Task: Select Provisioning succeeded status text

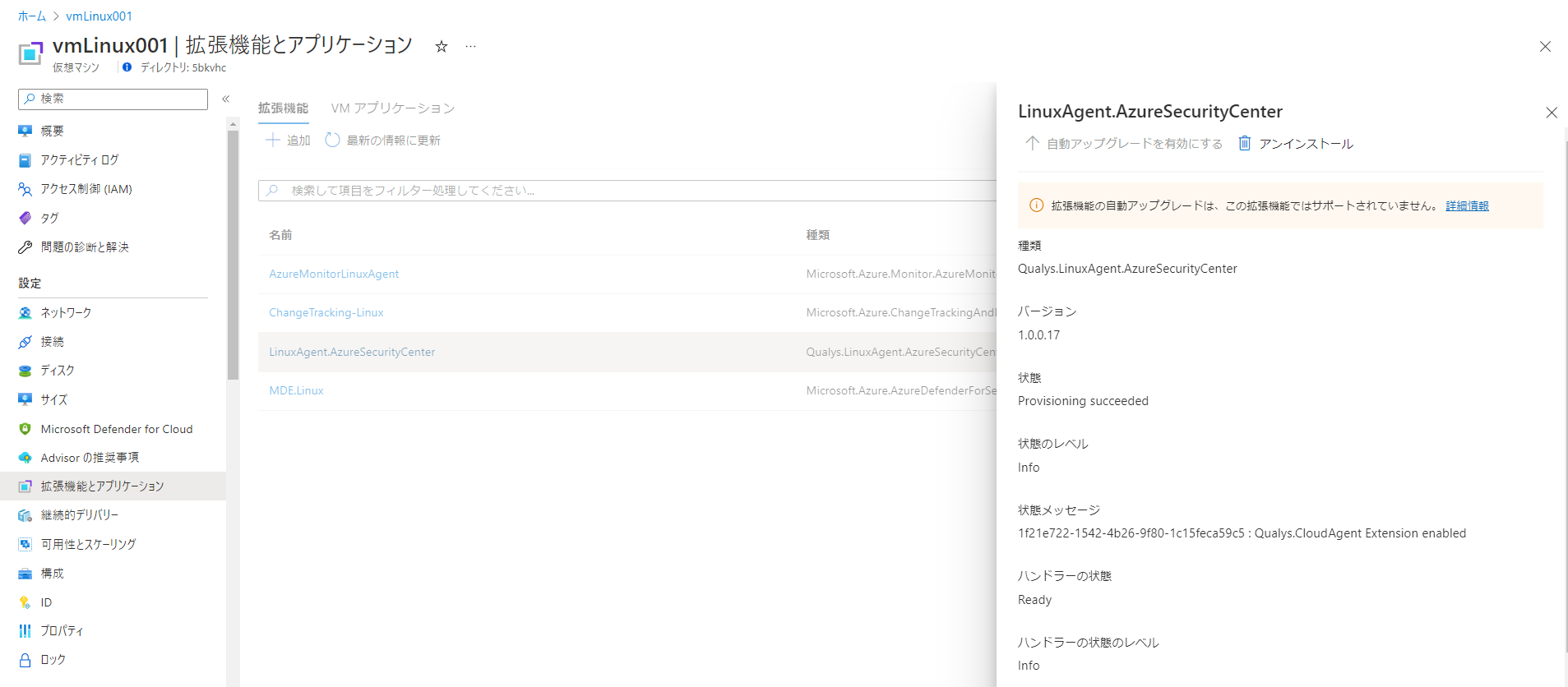Action: click(1083, 401)
